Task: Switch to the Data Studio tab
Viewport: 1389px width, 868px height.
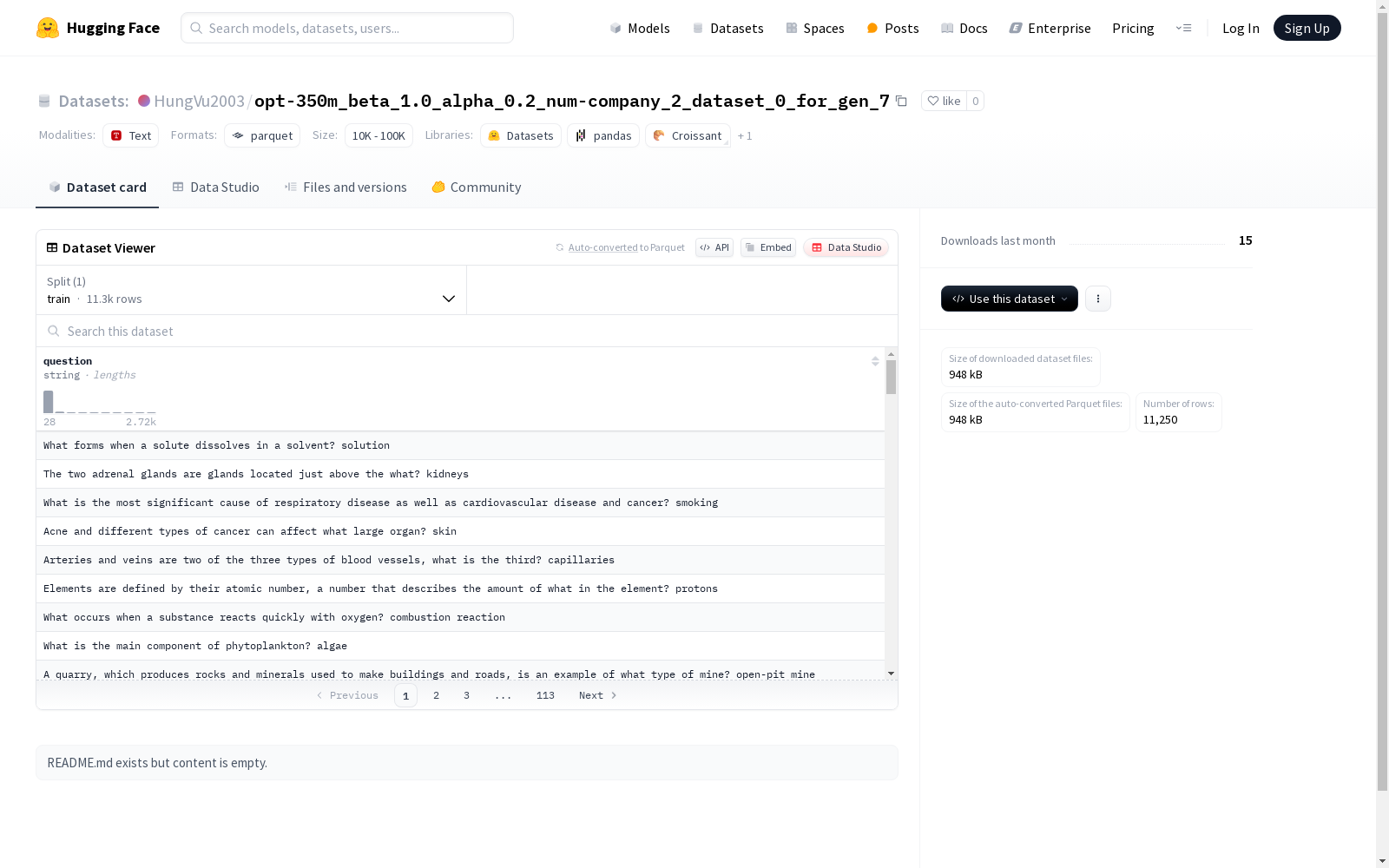Action: click(x=215, y=187)
